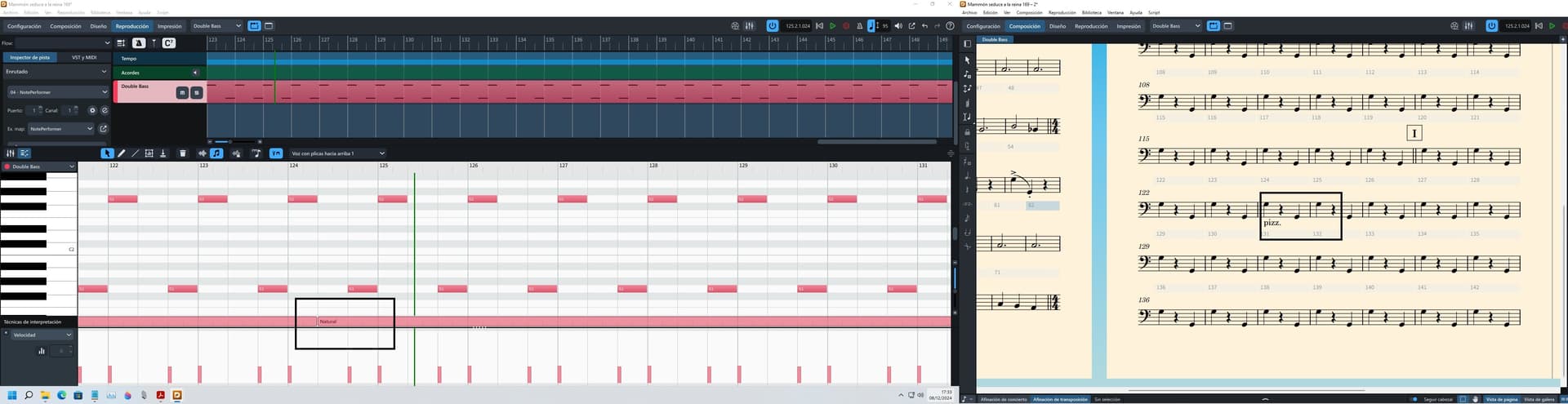Solo the Double Bass track with s button
Viewport: 1568px width, 404px height.
(x=196, y=93)
